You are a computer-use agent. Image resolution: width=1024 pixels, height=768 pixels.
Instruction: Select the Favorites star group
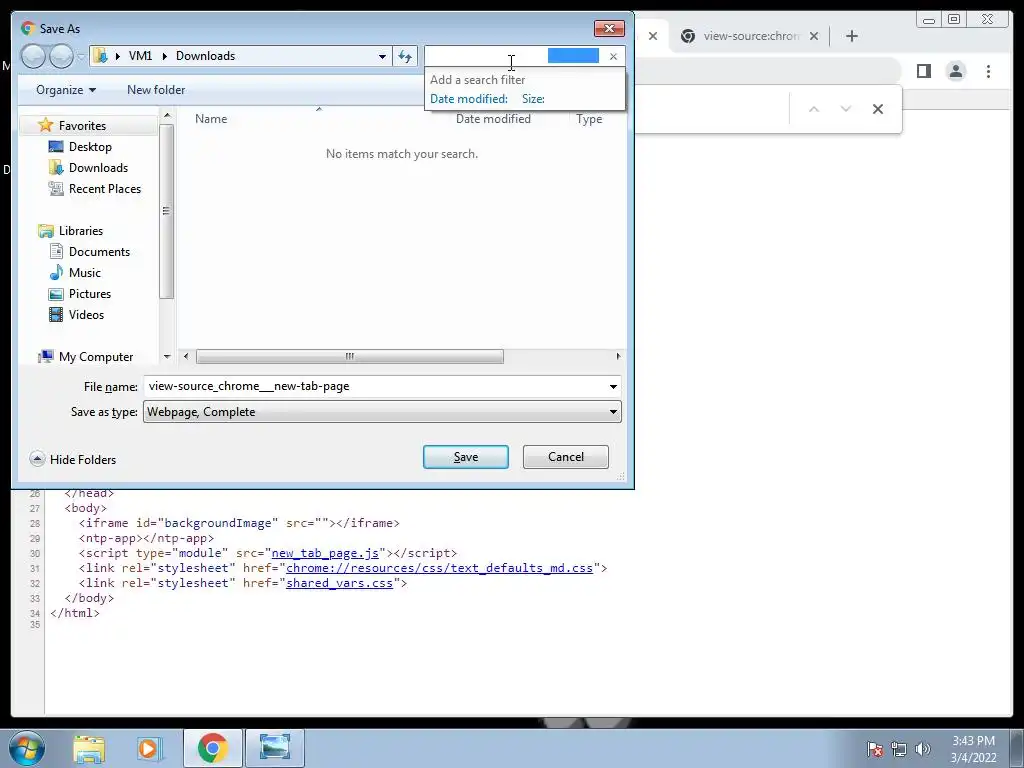[x=82, y=125]
